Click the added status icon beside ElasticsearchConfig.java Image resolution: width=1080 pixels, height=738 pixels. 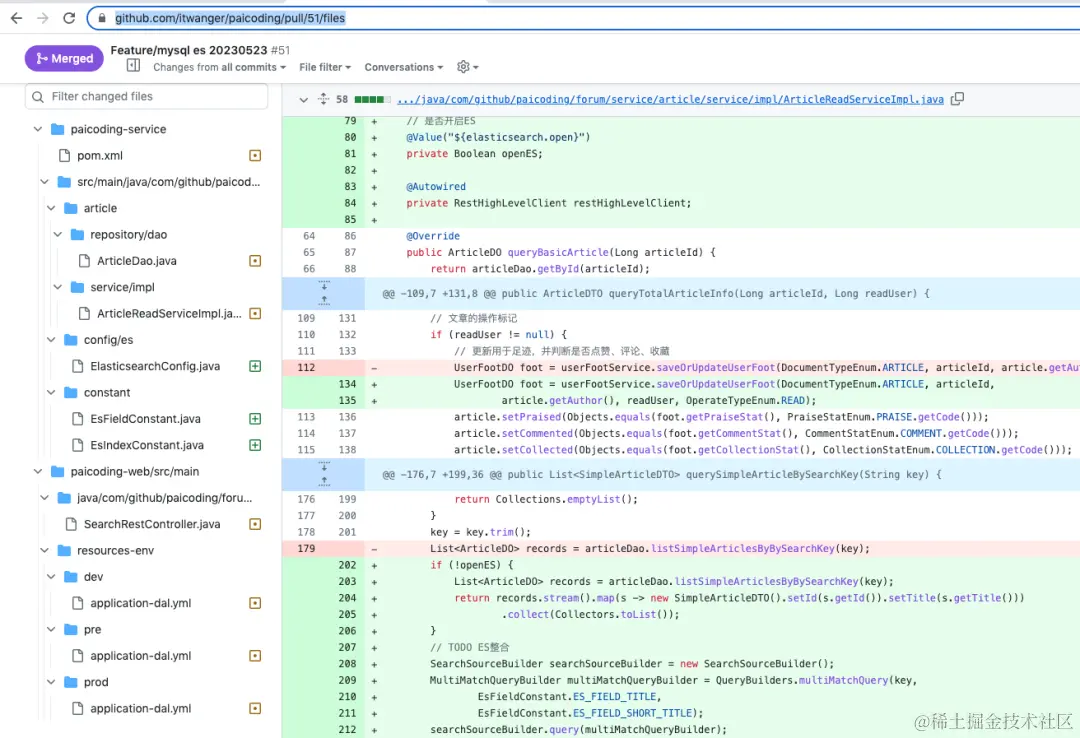[x=255, y=366]
